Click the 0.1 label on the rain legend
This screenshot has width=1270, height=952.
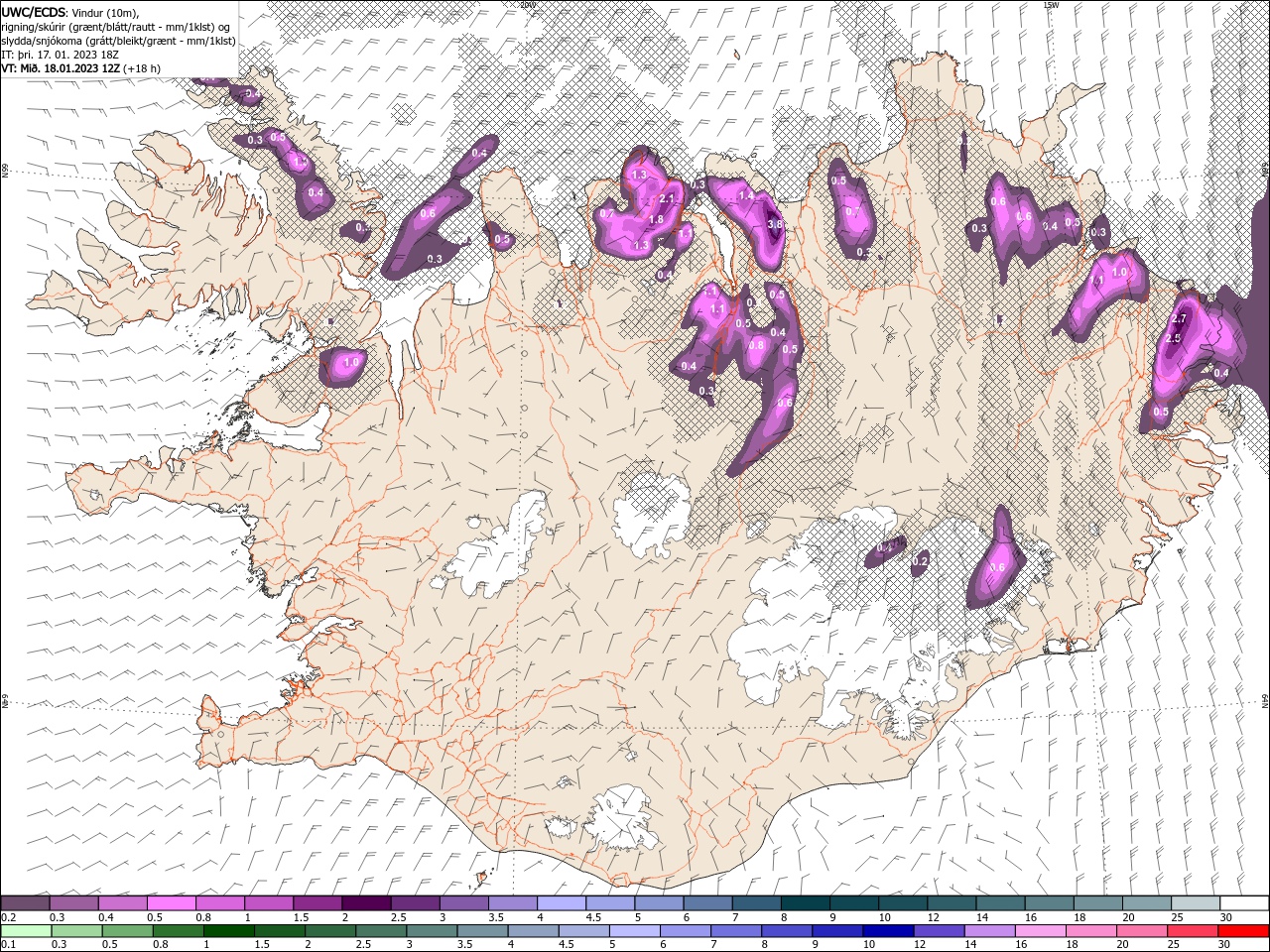[x=8, y=945]
